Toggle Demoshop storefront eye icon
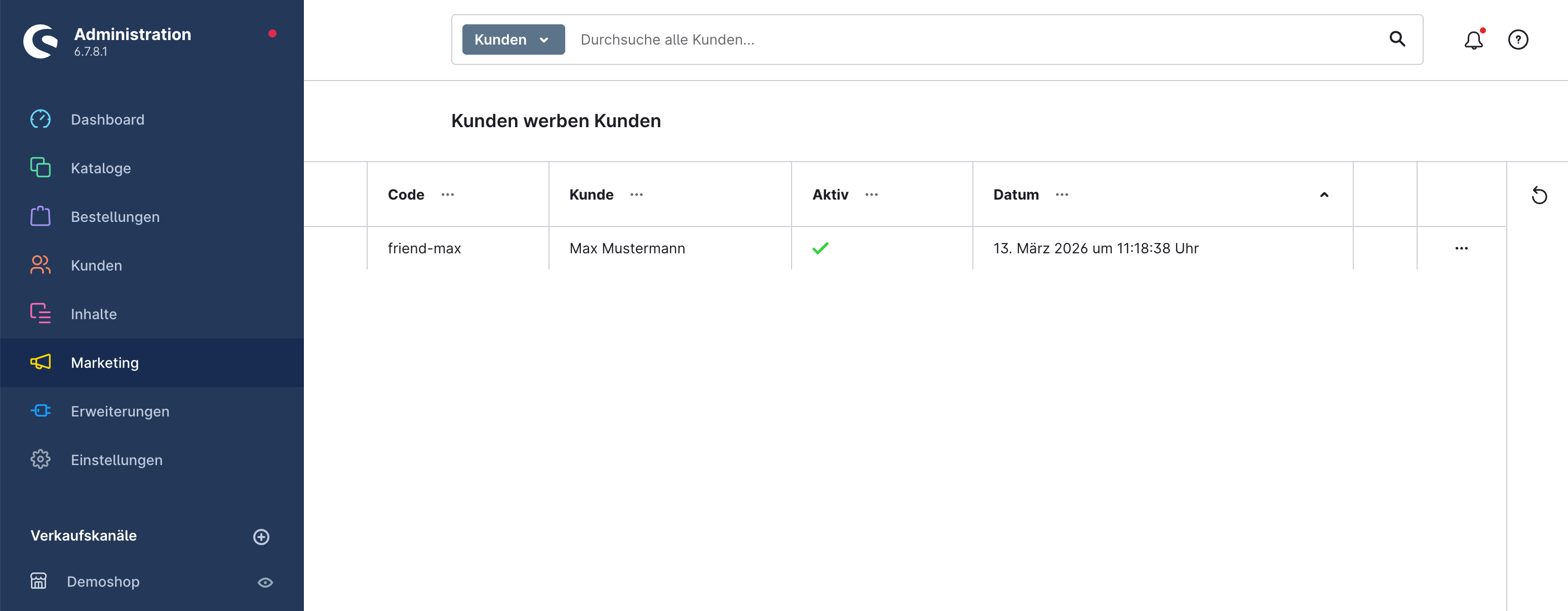The height and width of the screenshot is (611, 1568). pyautogui.click(x=265, y=582)
